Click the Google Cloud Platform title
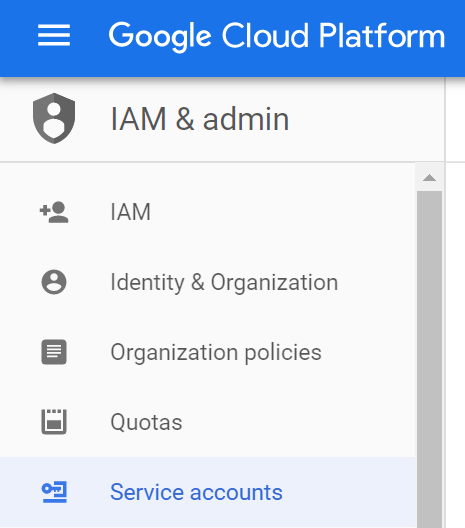This screenshot has width=465, height=528. click(277, 36)
